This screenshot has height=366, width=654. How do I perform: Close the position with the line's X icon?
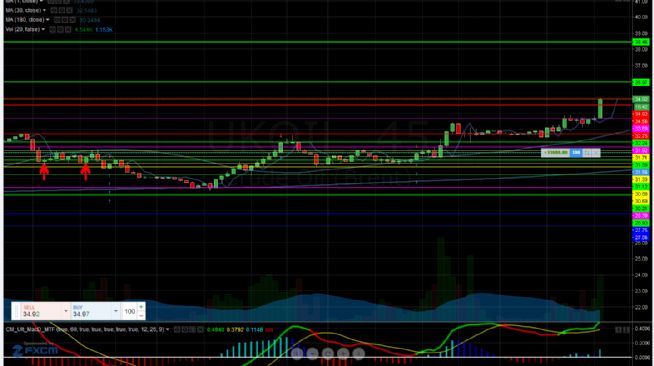click(596, 153)
